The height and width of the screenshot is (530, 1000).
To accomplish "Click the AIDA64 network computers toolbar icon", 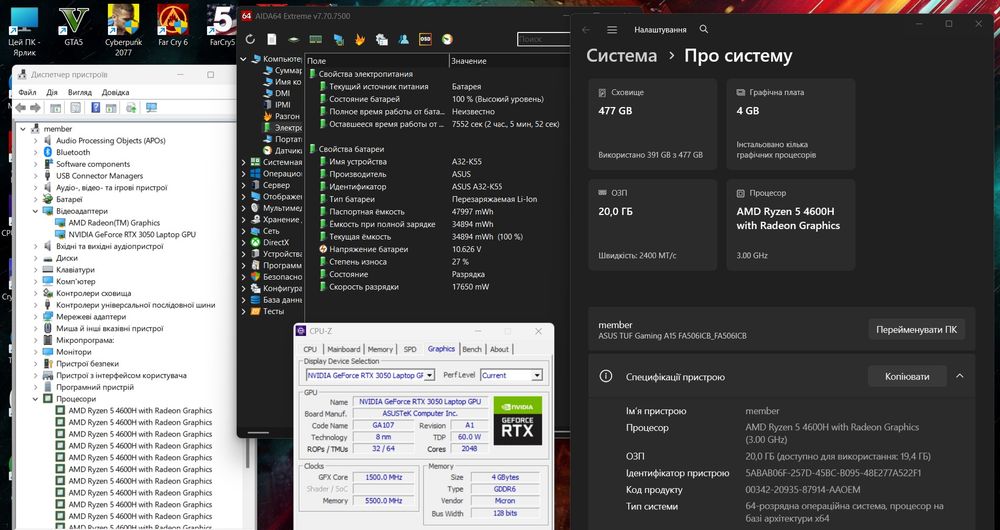I will 339,40.
